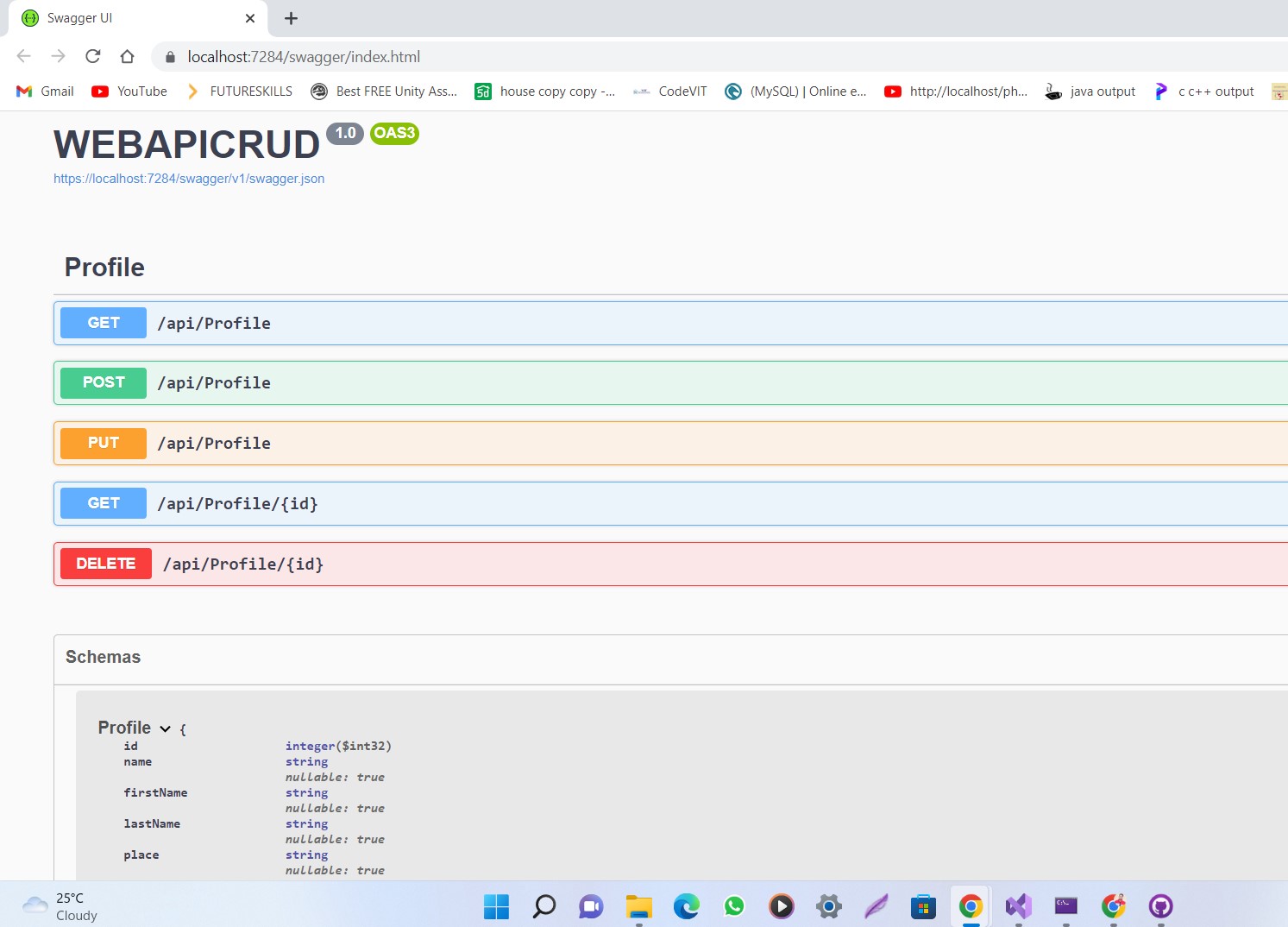The height and width of the screenshot is (927, 1288).
Task: Select the lastName property name
Action: (x=152, y=823)
